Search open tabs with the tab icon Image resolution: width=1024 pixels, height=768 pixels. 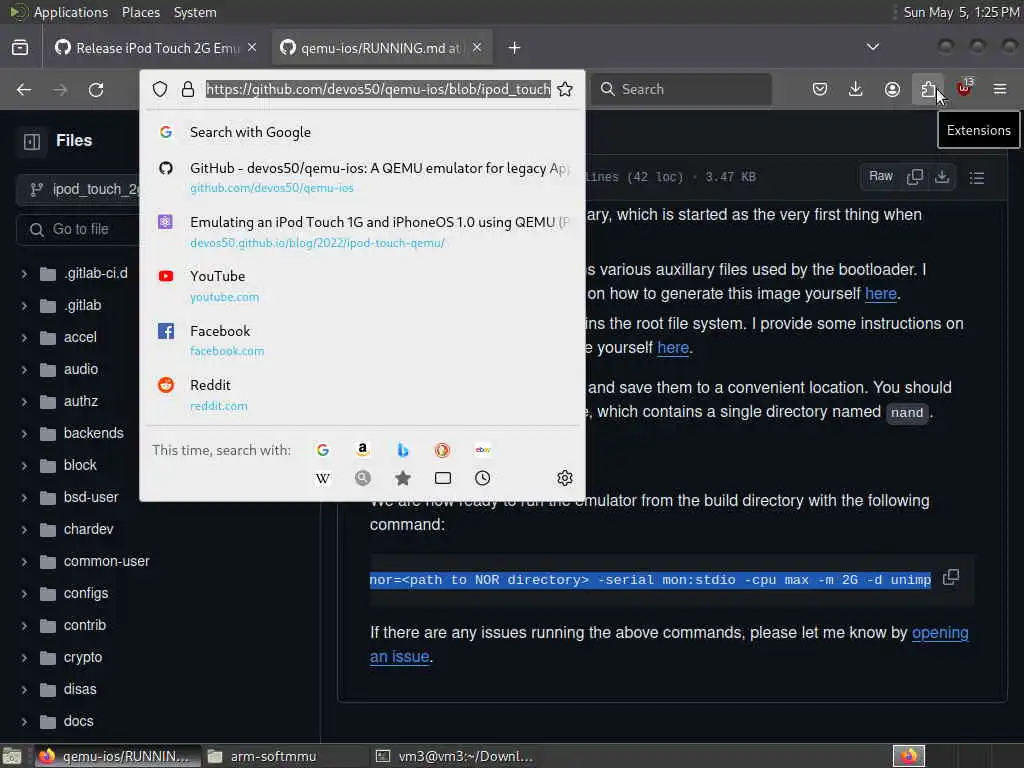(443, 479)
